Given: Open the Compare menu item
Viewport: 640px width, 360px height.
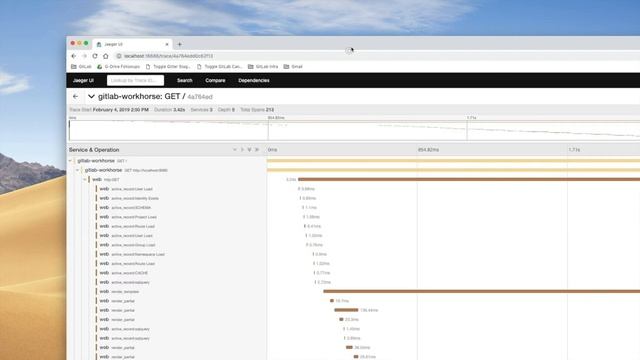Looking at the screenshot, I should (x=215, y=80).
